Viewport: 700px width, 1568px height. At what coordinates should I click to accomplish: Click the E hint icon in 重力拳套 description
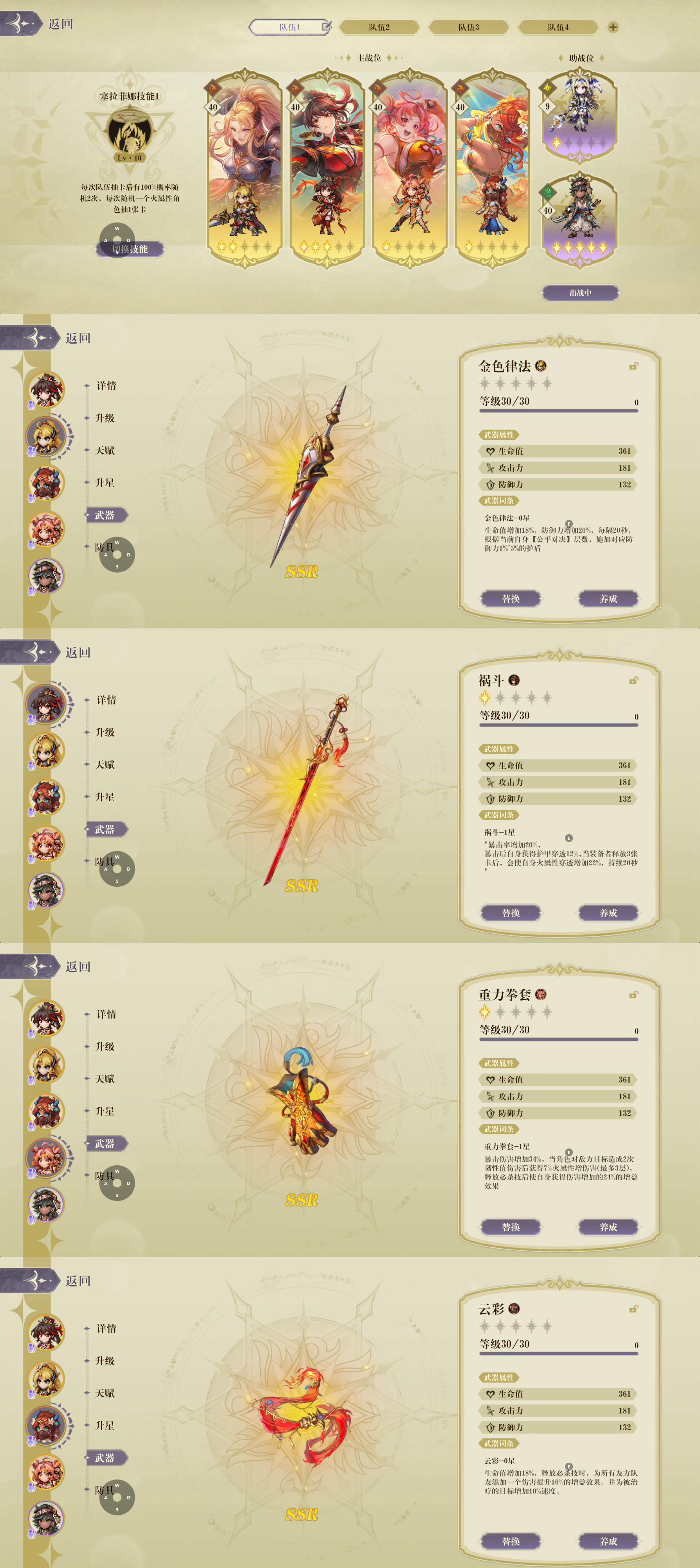point(569,1152)
